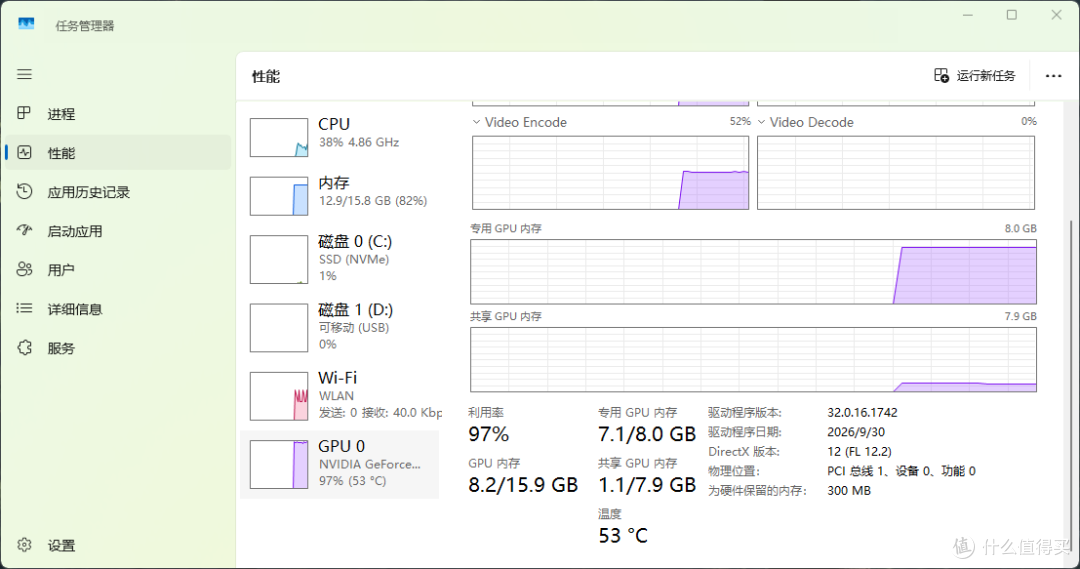
Task: Click the 8.2/15.9 GB GPU memory value
Action: pos(523,485)
